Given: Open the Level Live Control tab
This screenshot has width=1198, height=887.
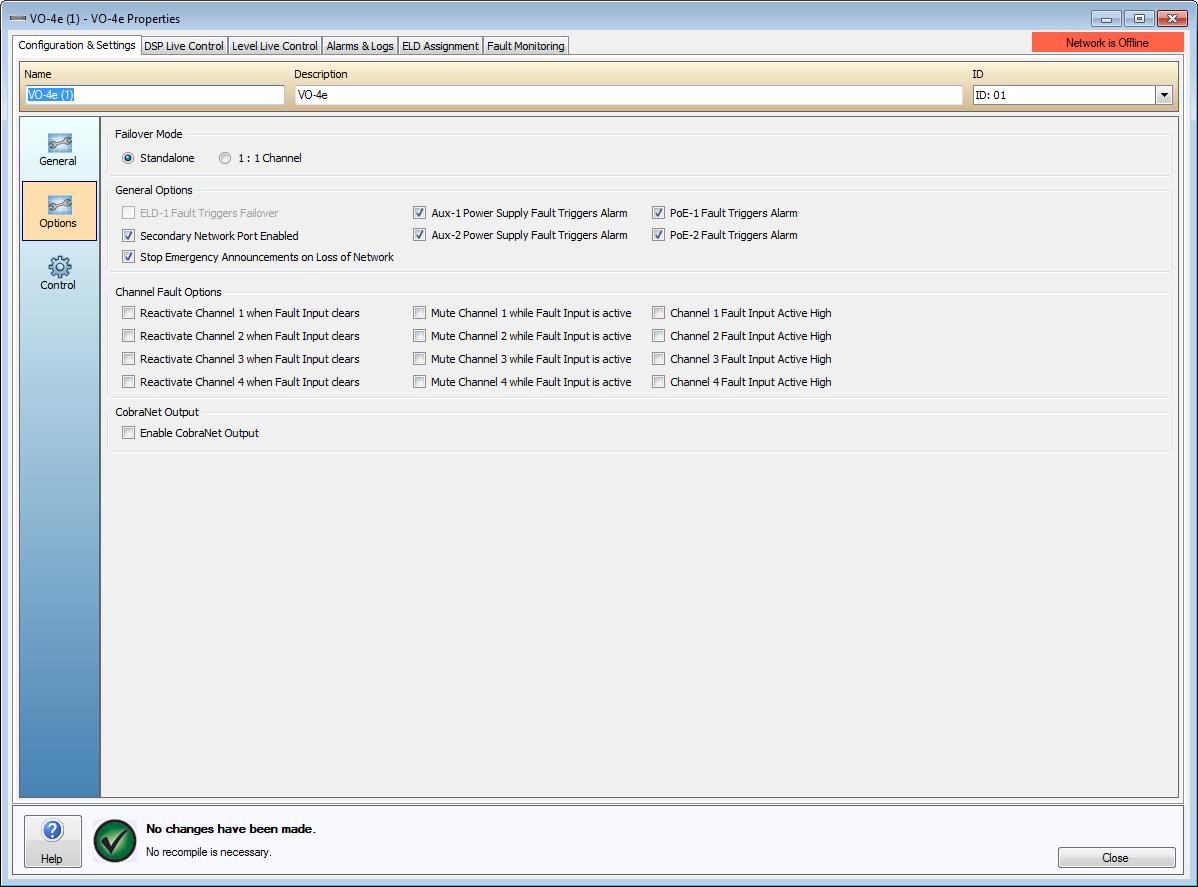Looking at the screenshot, I should pos(274,46).
